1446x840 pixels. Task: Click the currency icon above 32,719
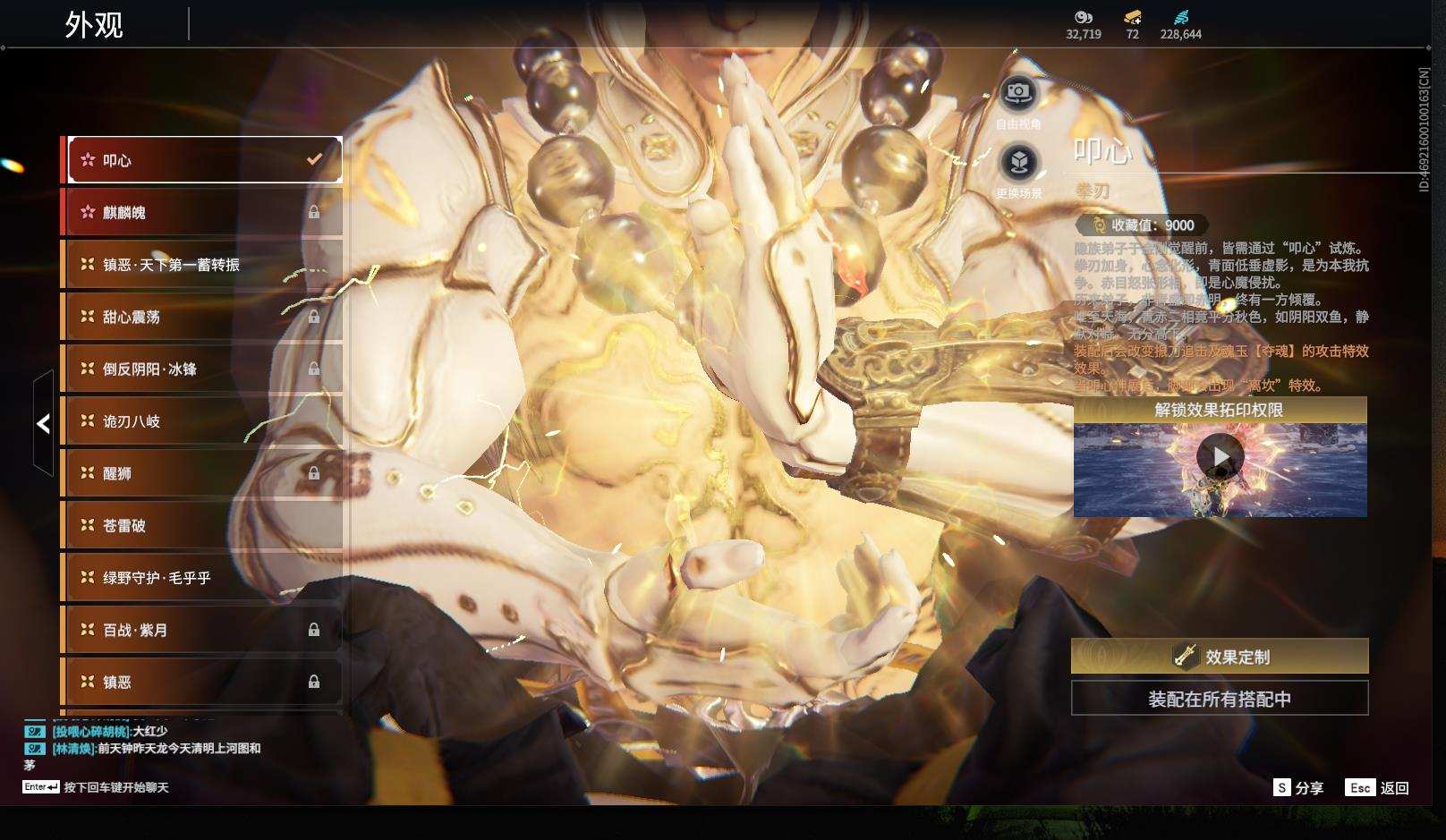[x=1083, y=17]
